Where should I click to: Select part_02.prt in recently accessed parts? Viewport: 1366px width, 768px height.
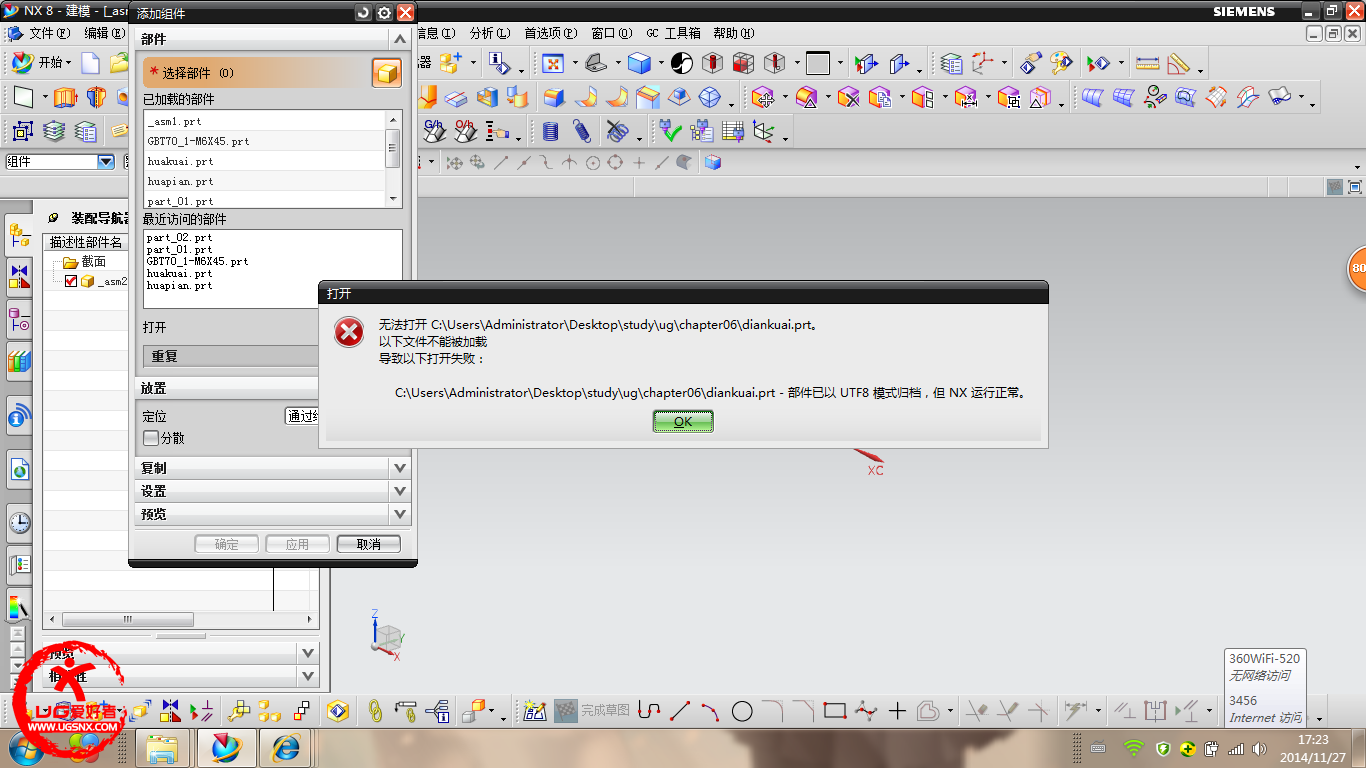point(179,238)
